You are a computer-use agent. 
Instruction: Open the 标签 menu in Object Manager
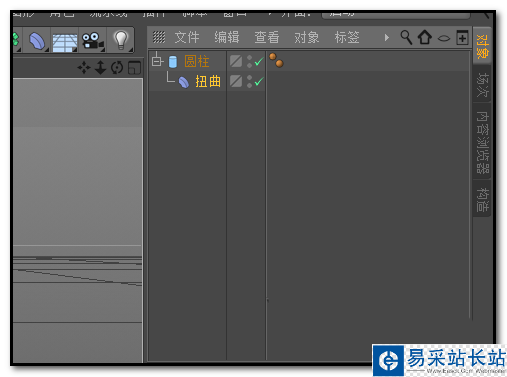(x=347, y=37)
